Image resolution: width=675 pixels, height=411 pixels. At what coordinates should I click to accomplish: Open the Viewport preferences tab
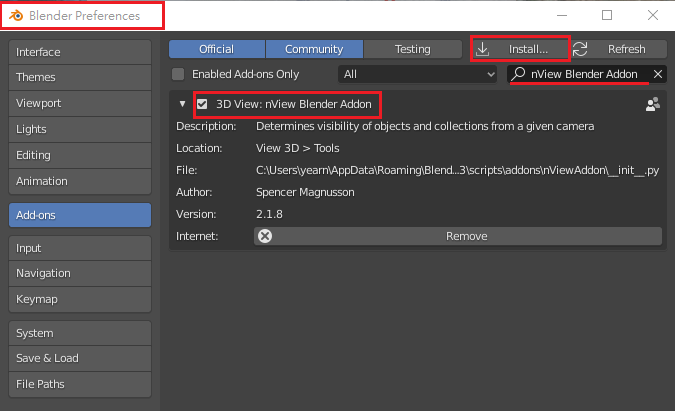tap(80, 103)
